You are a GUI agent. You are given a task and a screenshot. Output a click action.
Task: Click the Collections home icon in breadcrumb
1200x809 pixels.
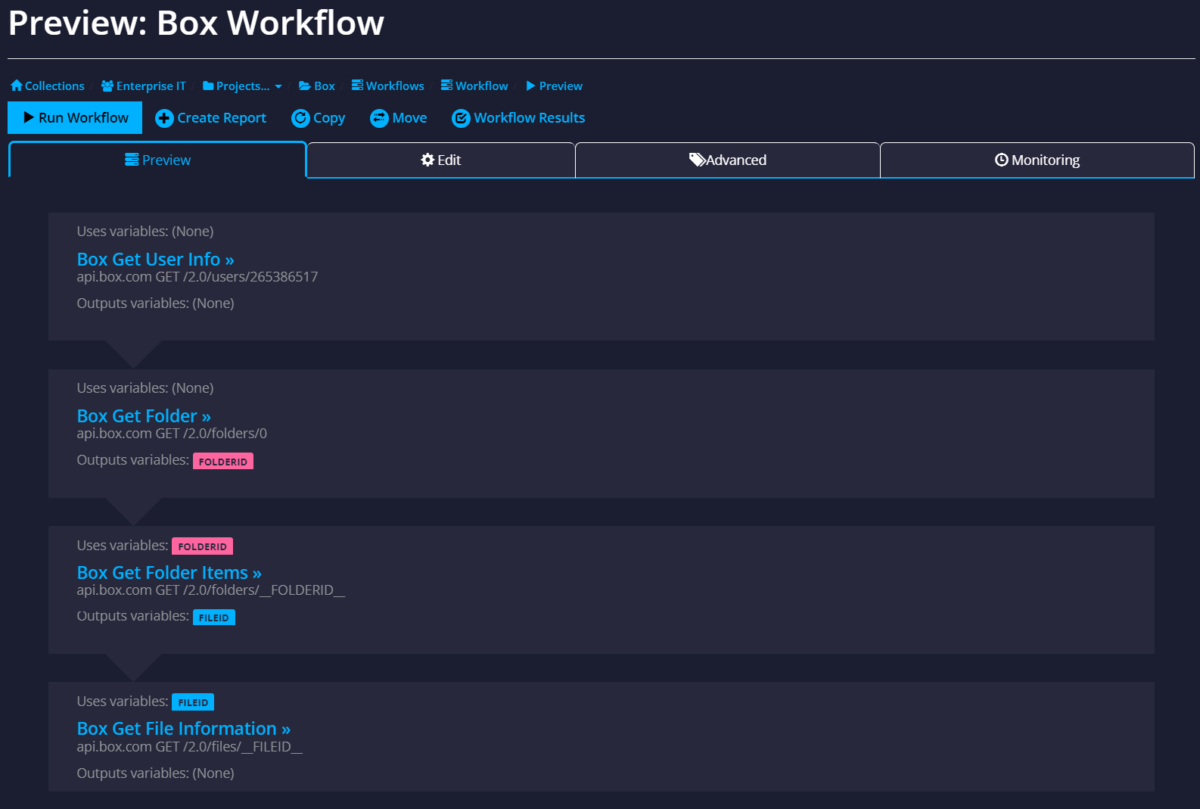click(x=16, y=86)
